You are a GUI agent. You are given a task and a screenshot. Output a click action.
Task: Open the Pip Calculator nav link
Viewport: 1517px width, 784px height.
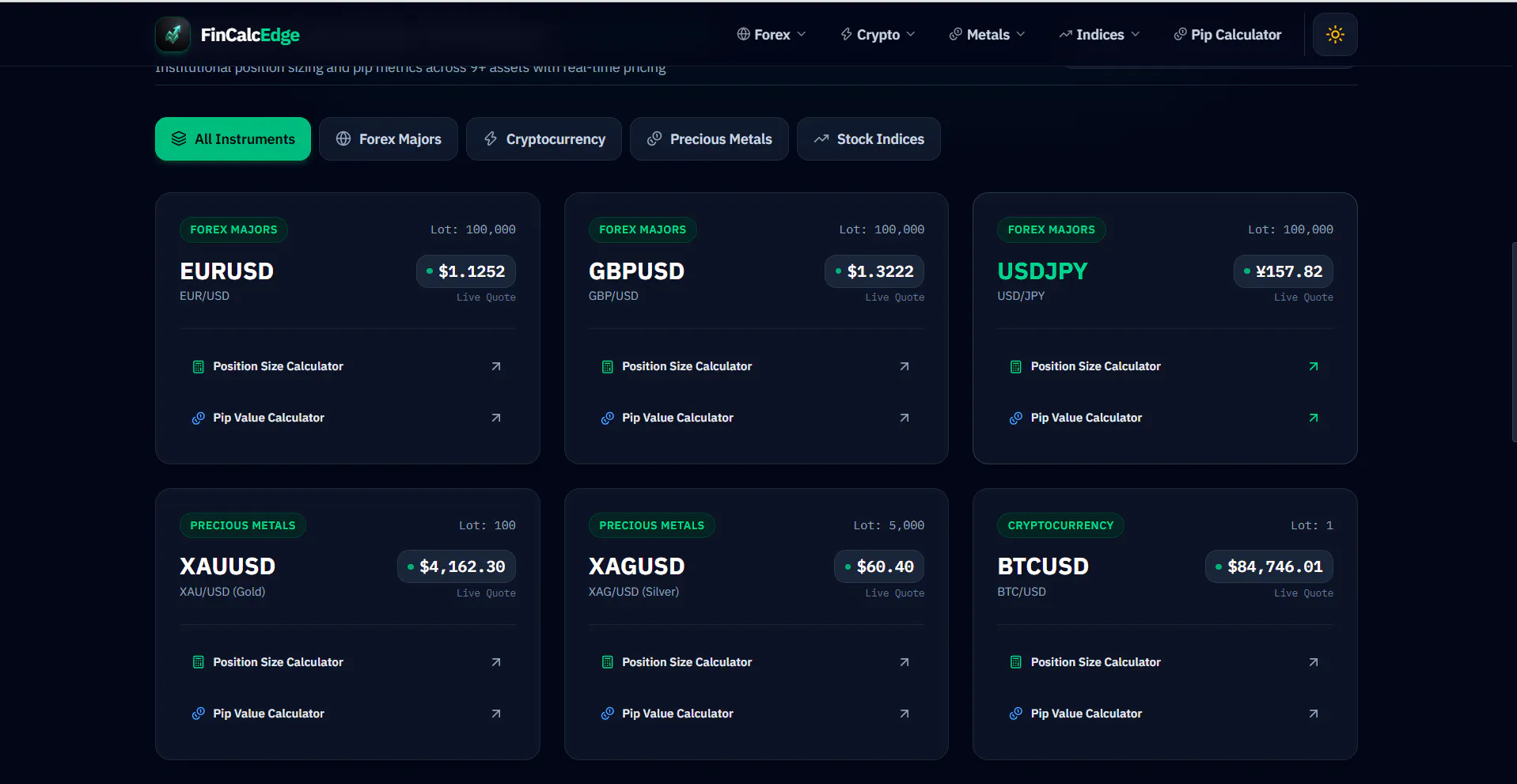pyautogui.click(x=1227, y=35)
